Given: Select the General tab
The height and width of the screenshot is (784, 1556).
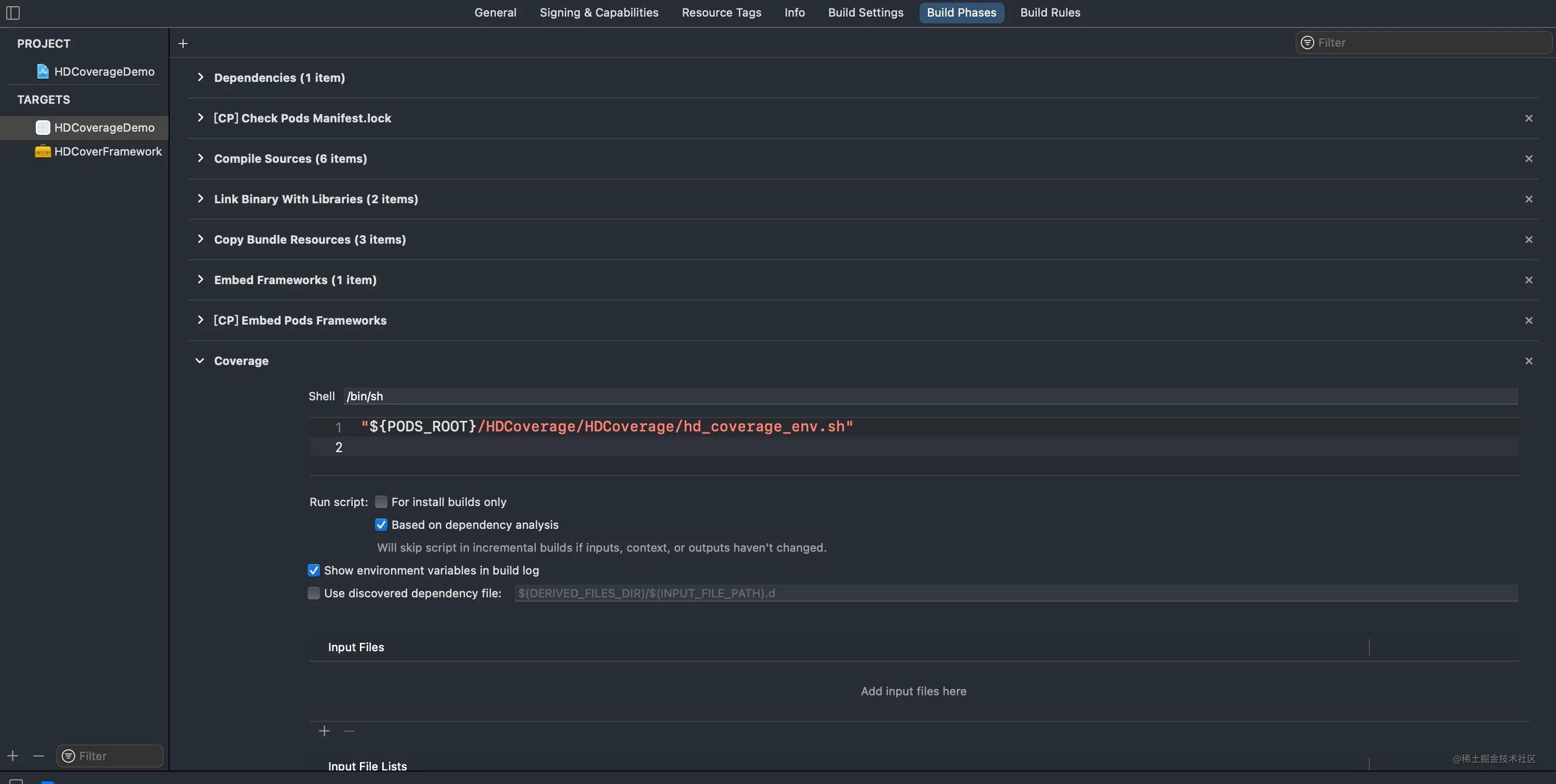Looking at the screenshot, I should (x=495, y=13).
